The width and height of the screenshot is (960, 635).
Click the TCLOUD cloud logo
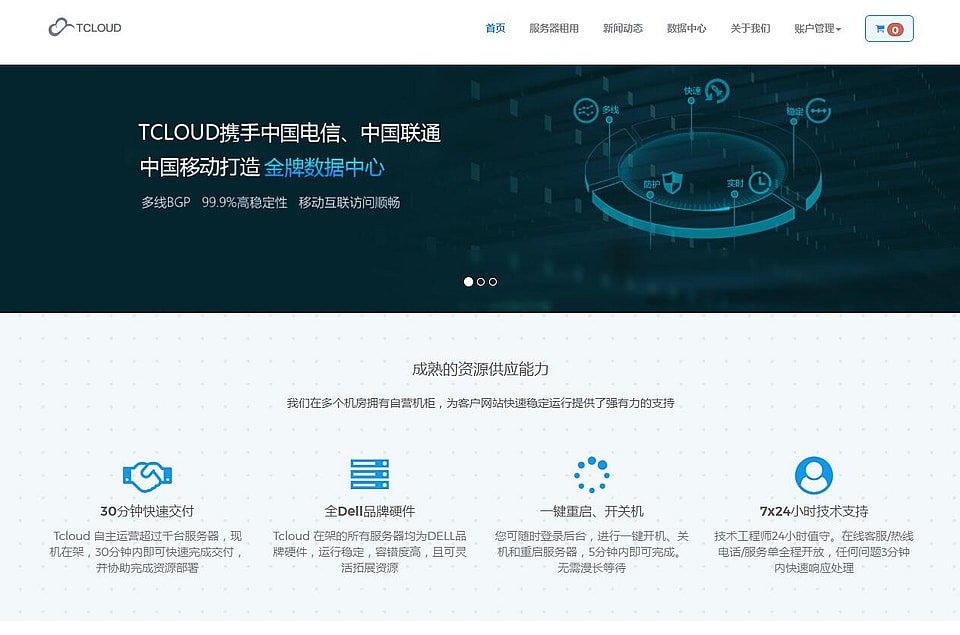pos(85,28)
